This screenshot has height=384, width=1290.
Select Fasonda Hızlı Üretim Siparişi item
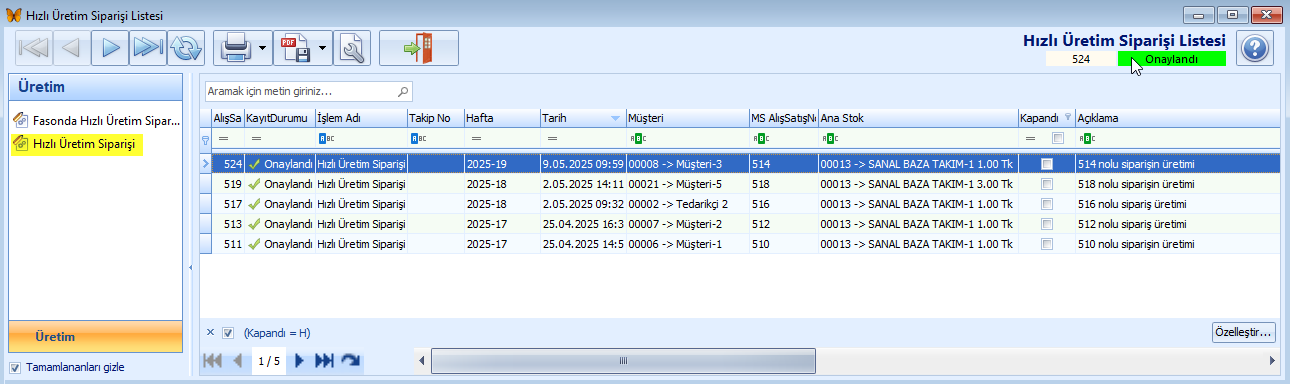(96, 120)
